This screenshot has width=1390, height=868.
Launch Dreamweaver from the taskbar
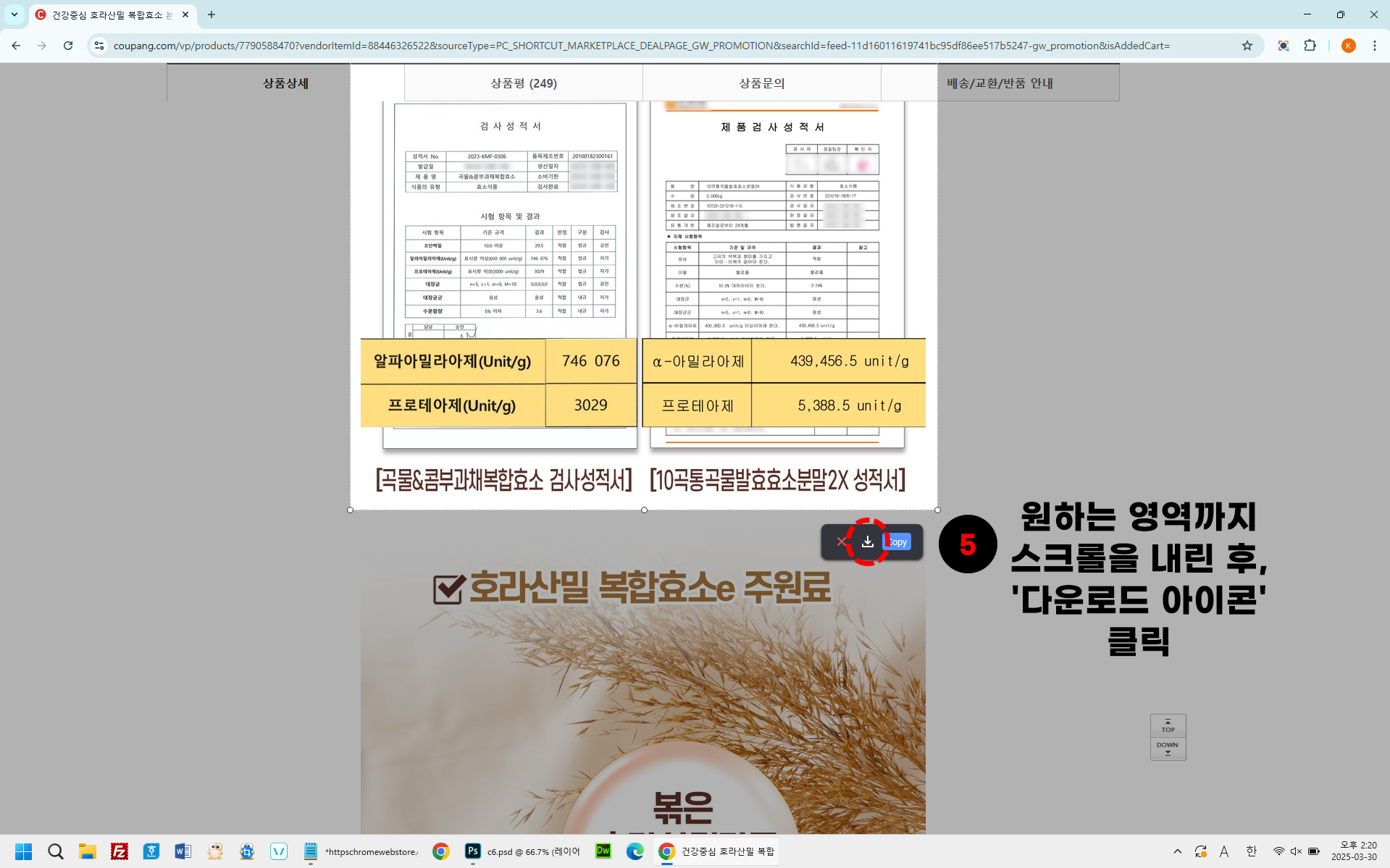603,851
